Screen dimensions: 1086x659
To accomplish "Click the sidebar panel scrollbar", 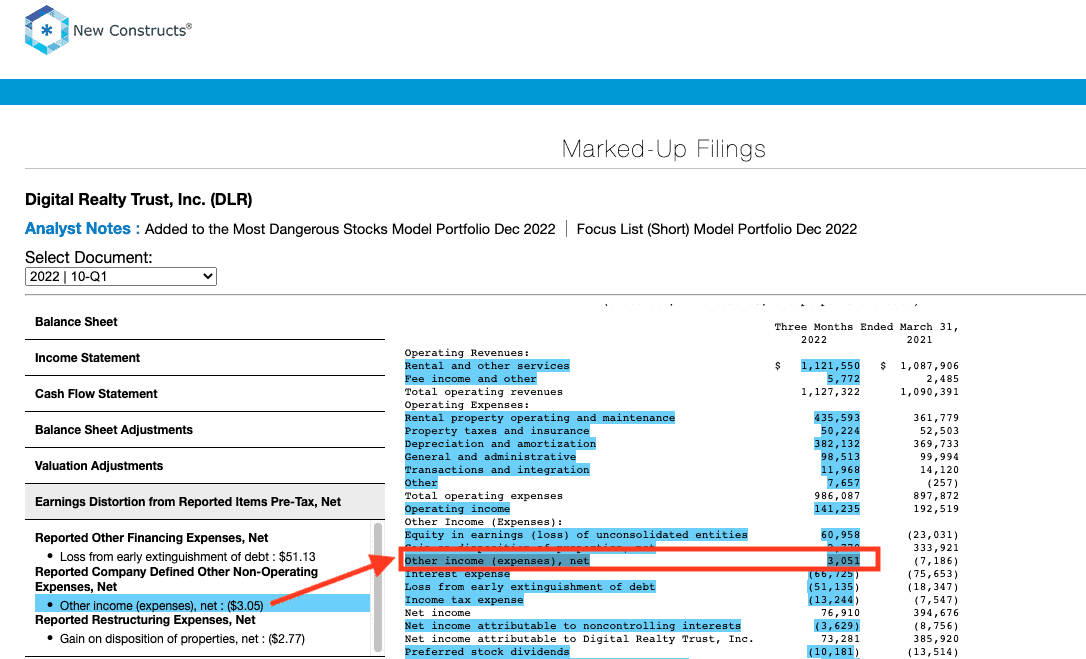I will pos(377,588).
